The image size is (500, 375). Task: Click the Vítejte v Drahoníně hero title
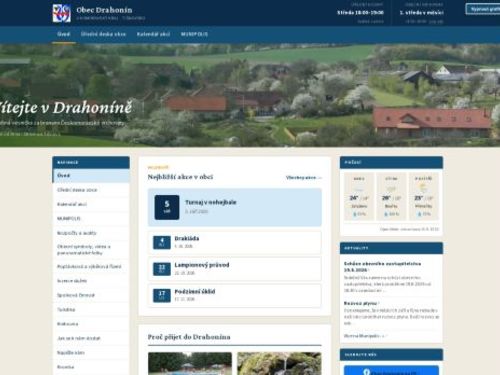coord(66,108)
